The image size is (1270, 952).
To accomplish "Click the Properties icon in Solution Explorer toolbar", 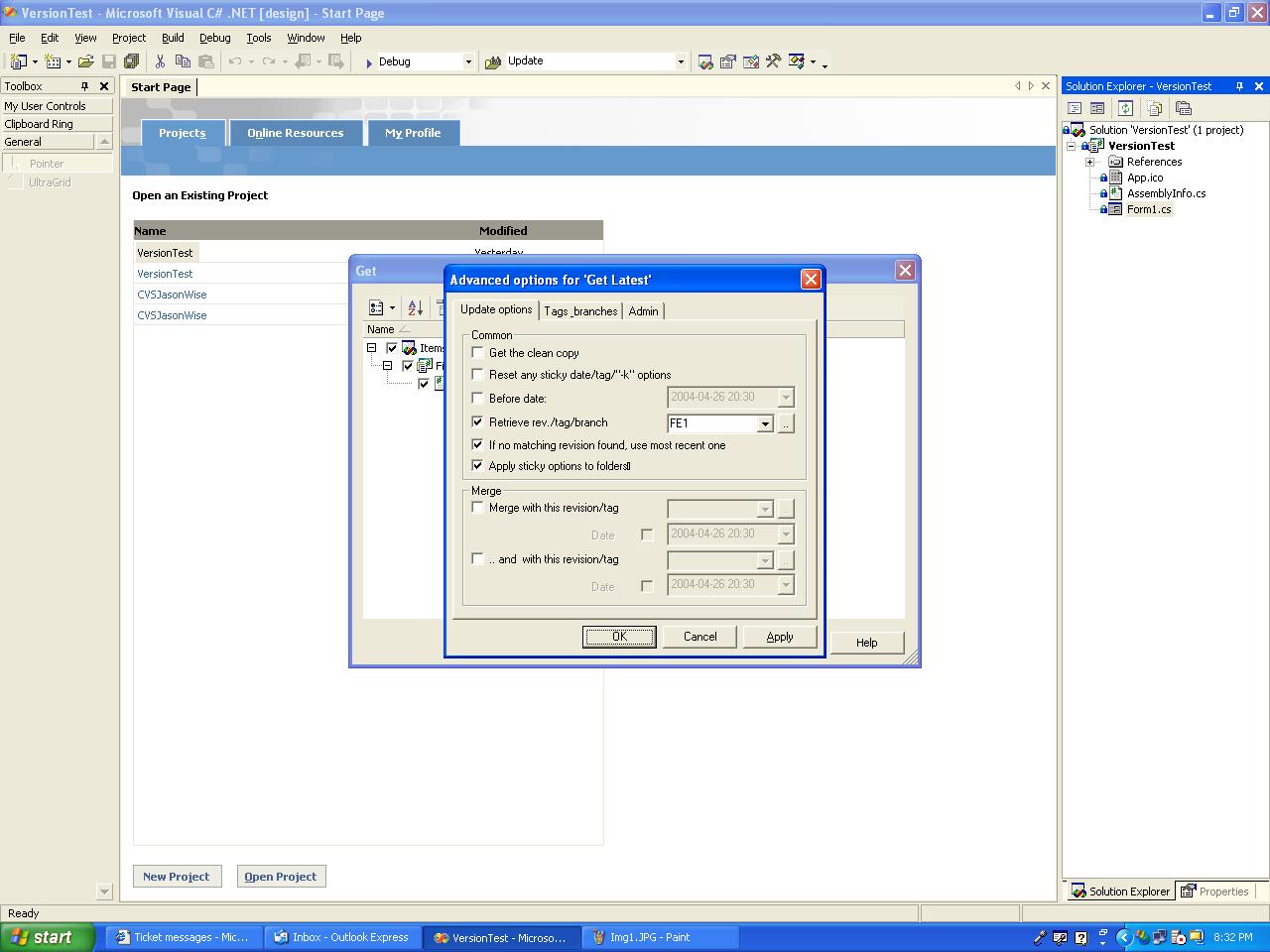I will pos(1183,108).
